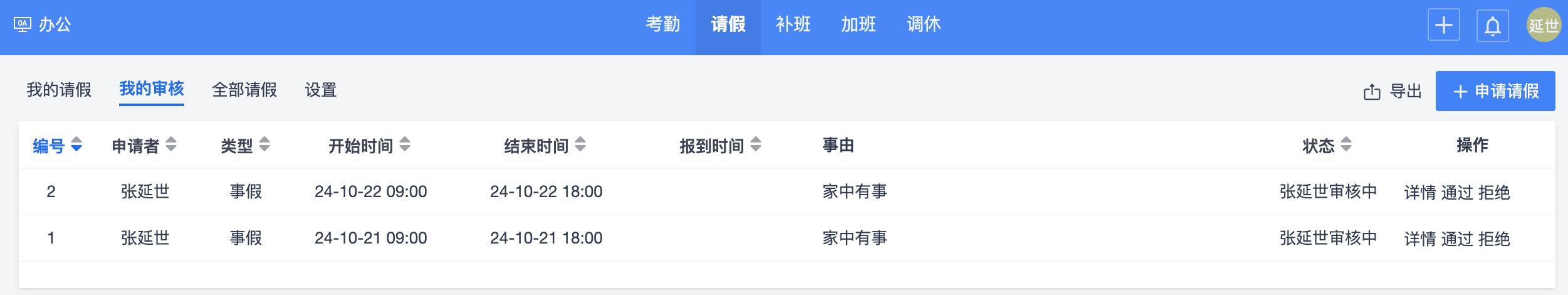1568x295 pixels.
Task: Open the 加班 navigation tab
Action: coord(858,24)
